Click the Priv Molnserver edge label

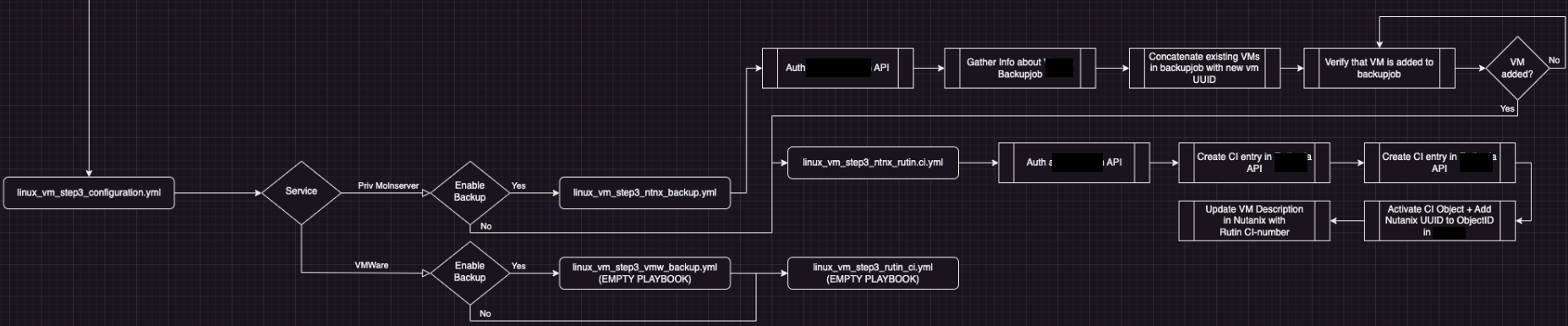coord(388,185)
